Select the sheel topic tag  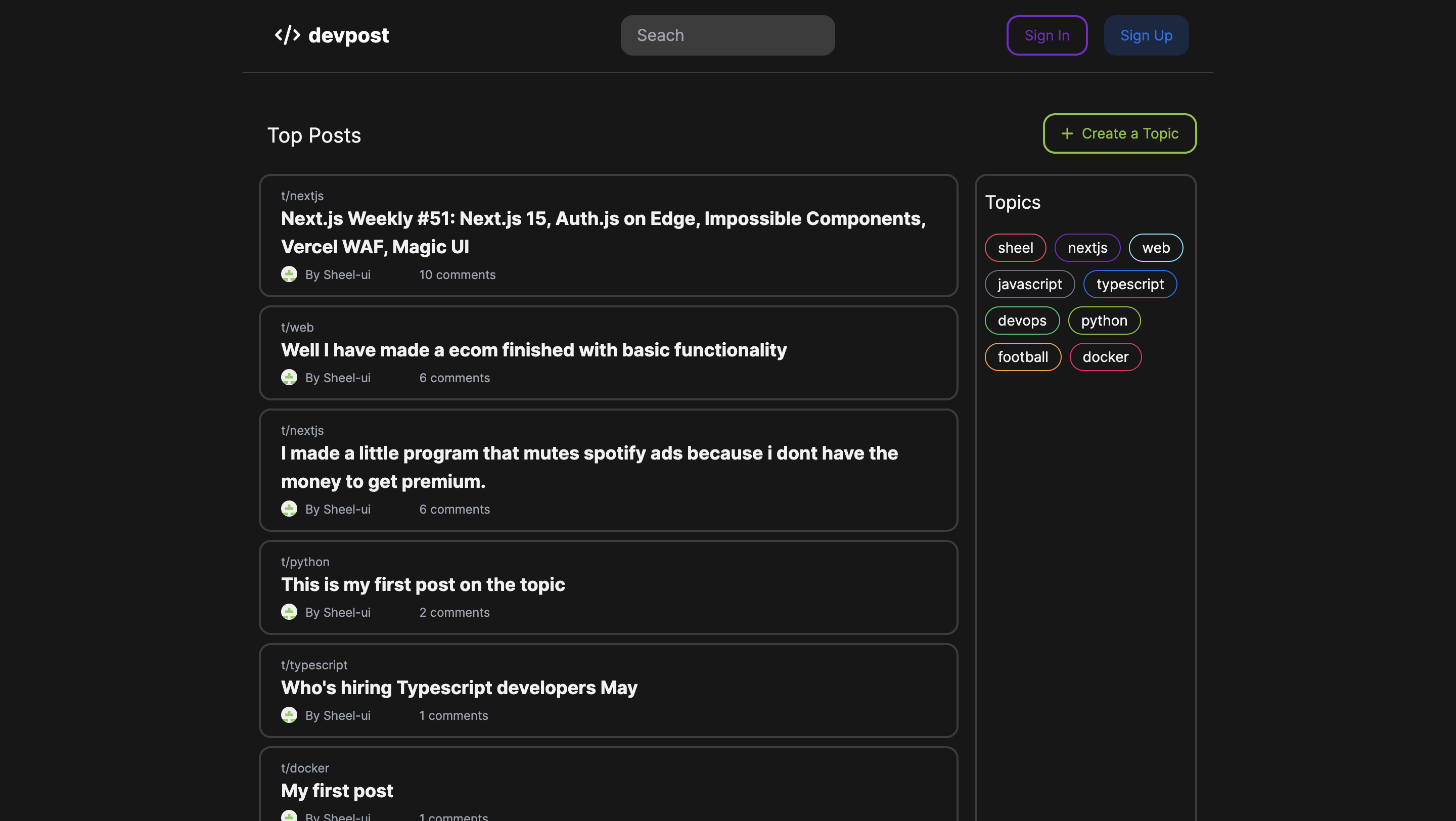pos(1015,248)
